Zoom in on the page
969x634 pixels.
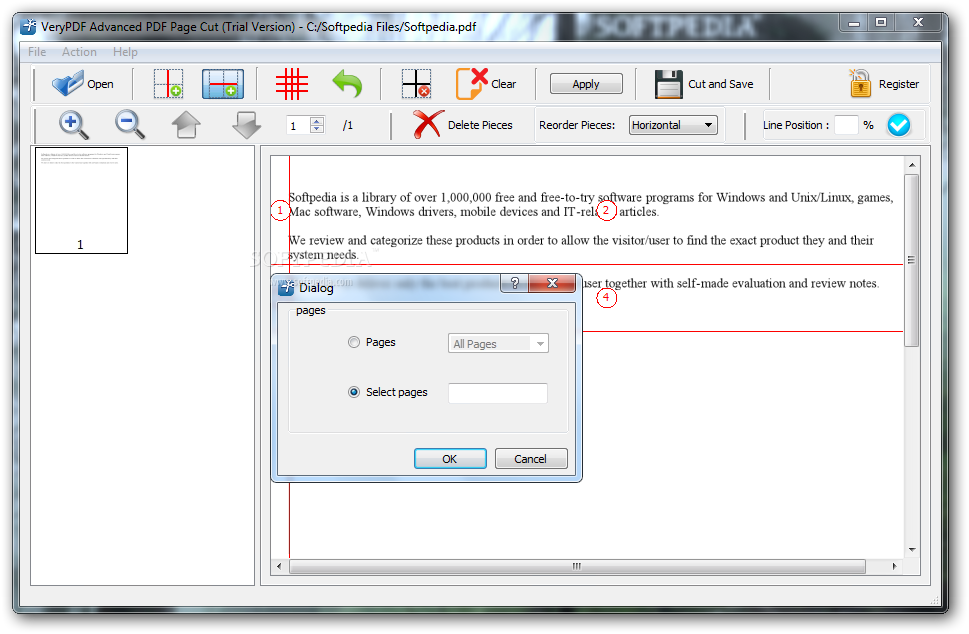point(74,125)
